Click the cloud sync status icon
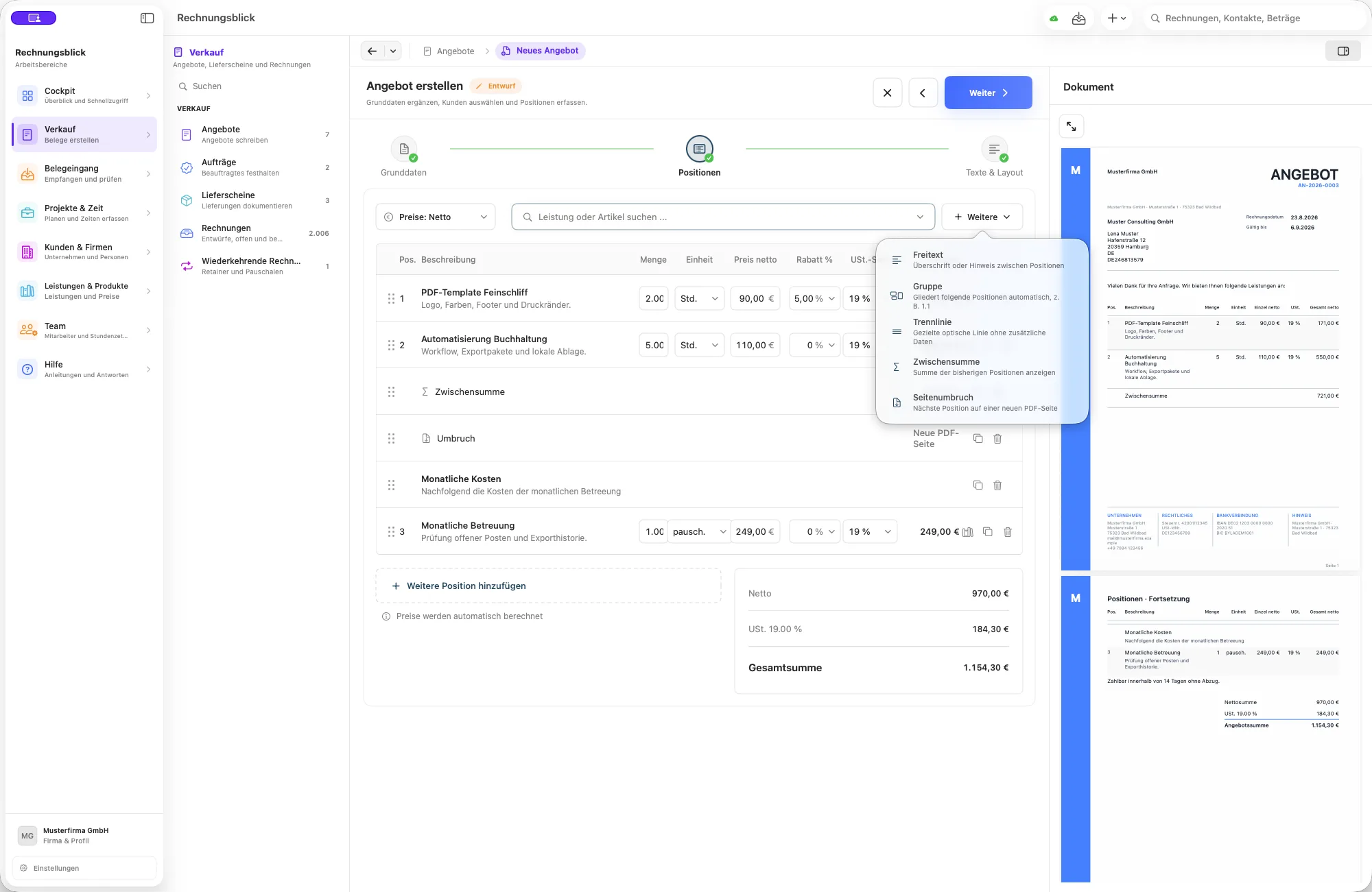 click(x=1054, y=19)
